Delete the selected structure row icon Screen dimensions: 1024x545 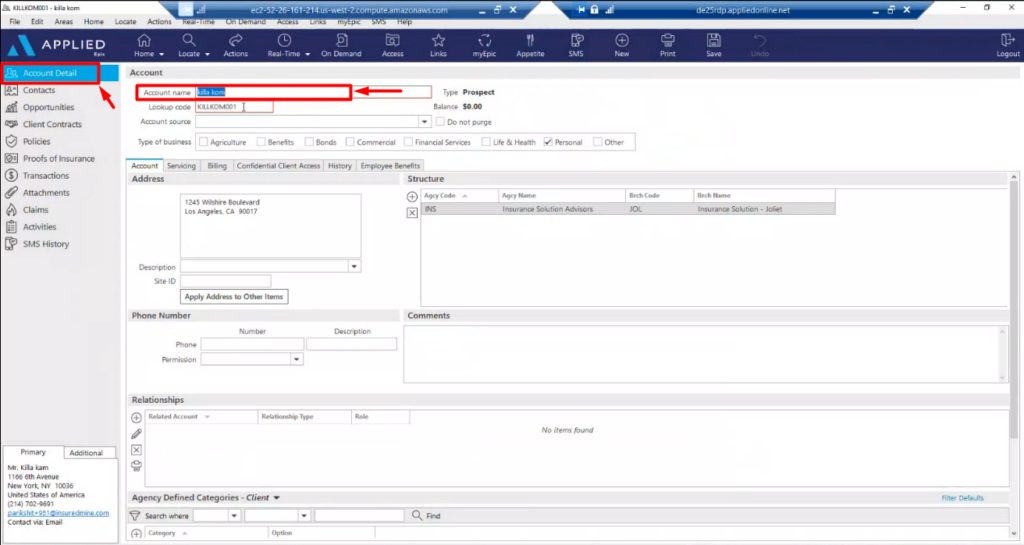(412, 213)
